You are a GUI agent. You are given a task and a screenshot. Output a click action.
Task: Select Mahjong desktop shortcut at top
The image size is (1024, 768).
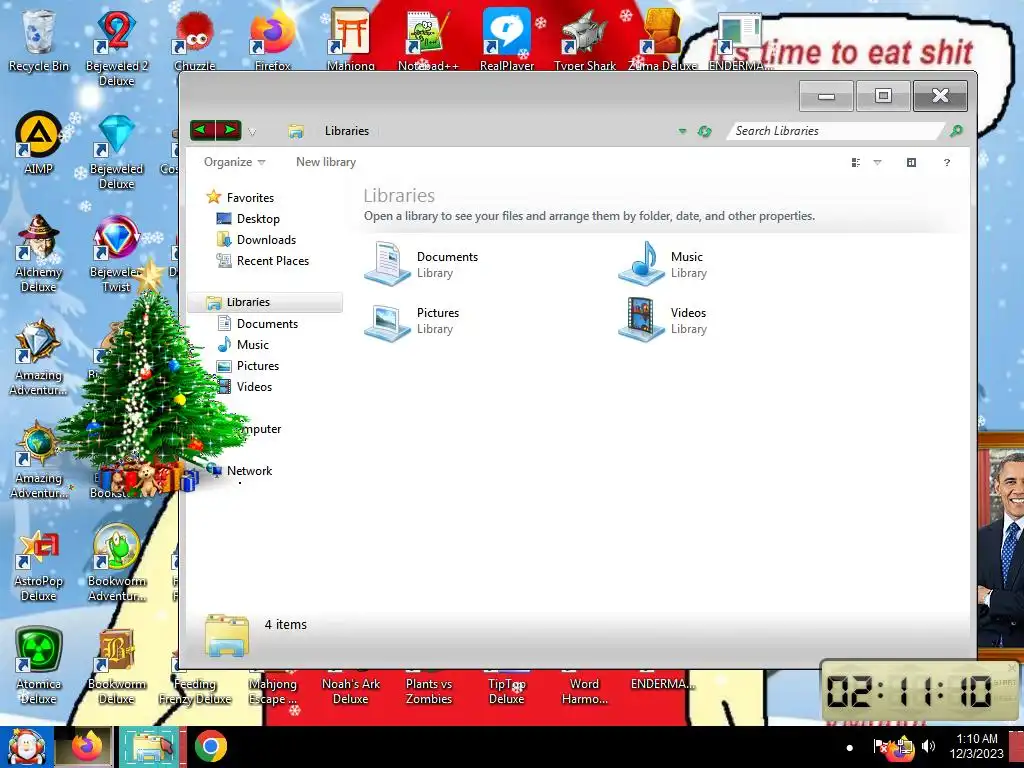(x=351, y=40)
